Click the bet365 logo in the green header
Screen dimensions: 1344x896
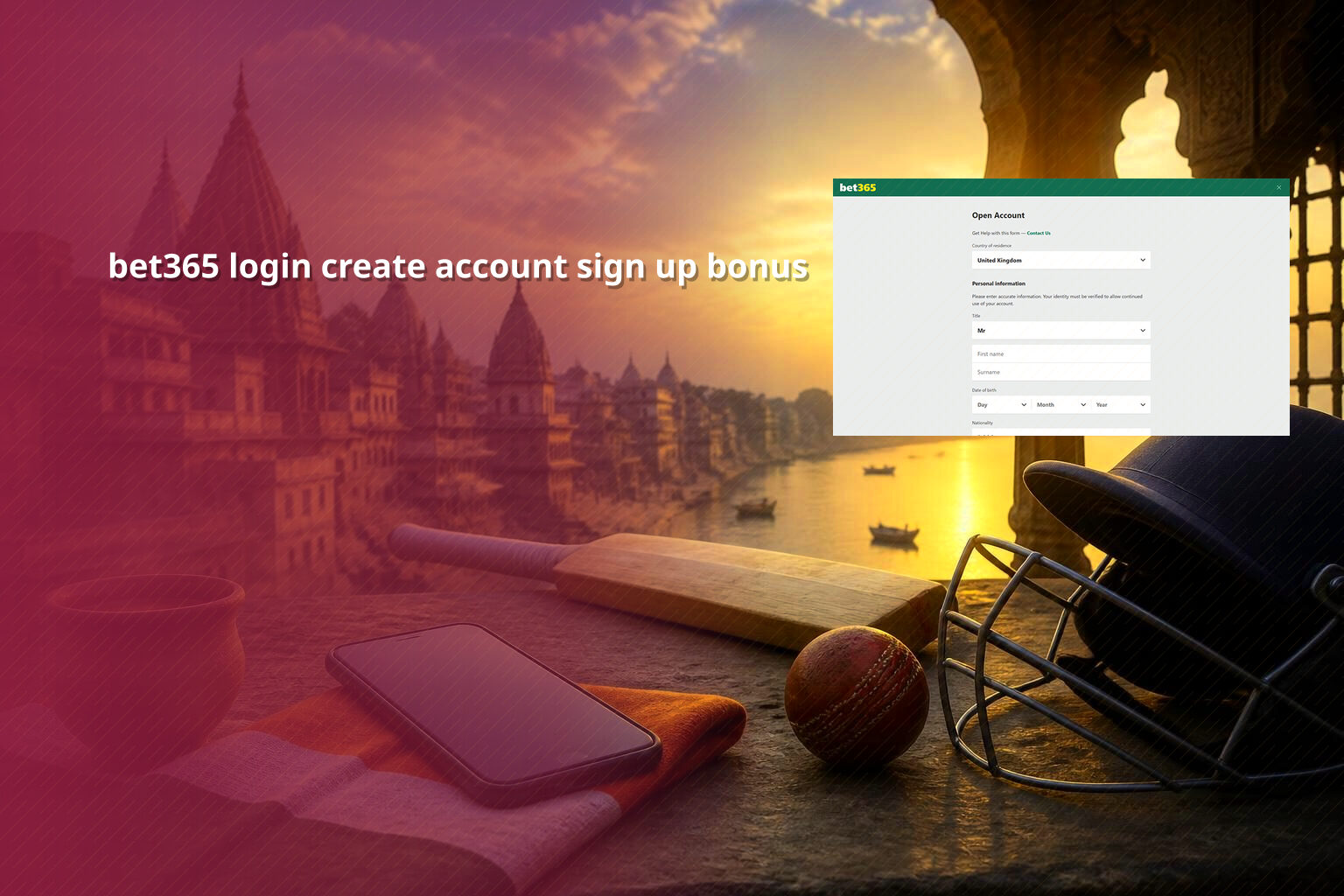[x=857, y=187]
